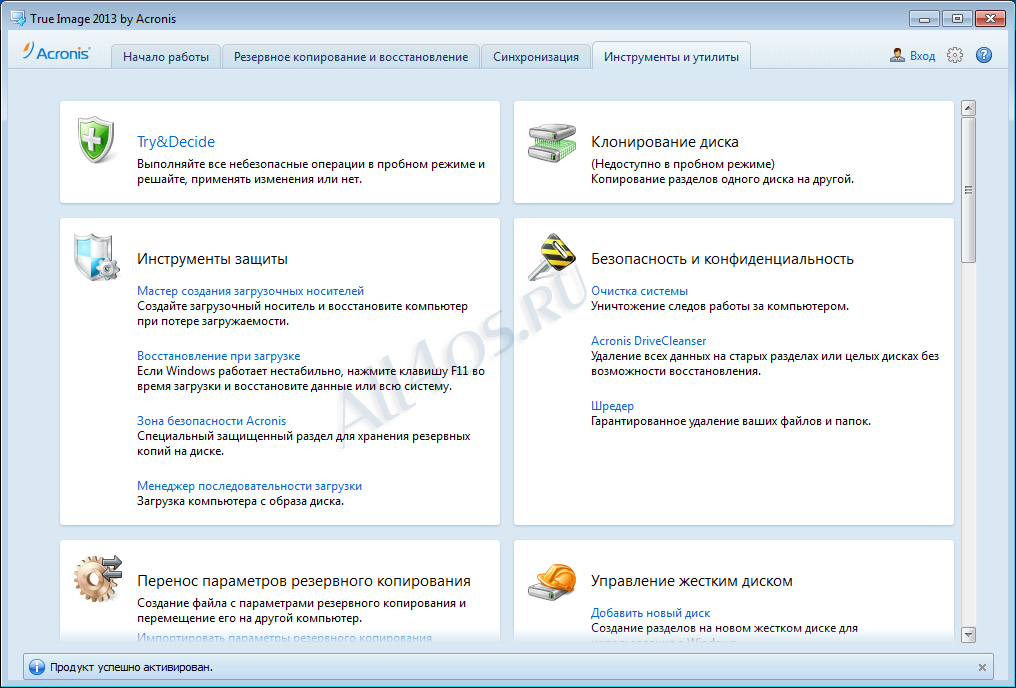Open Восстановление при загрузке link

click(218, 356)
